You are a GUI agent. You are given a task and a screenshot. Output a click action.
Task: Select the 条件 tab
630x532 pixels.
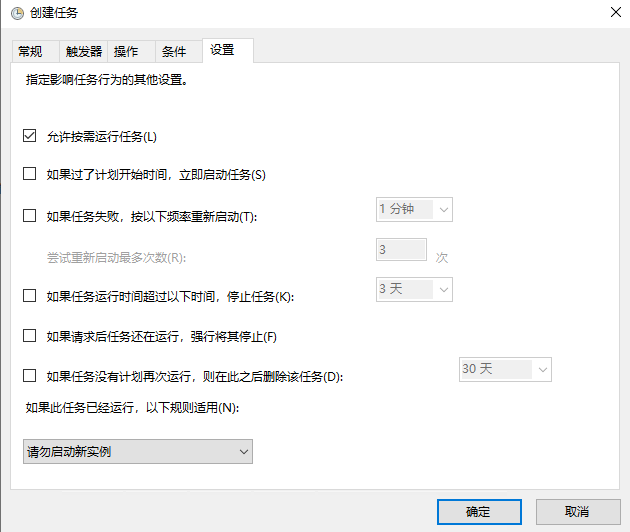point(179,51)
